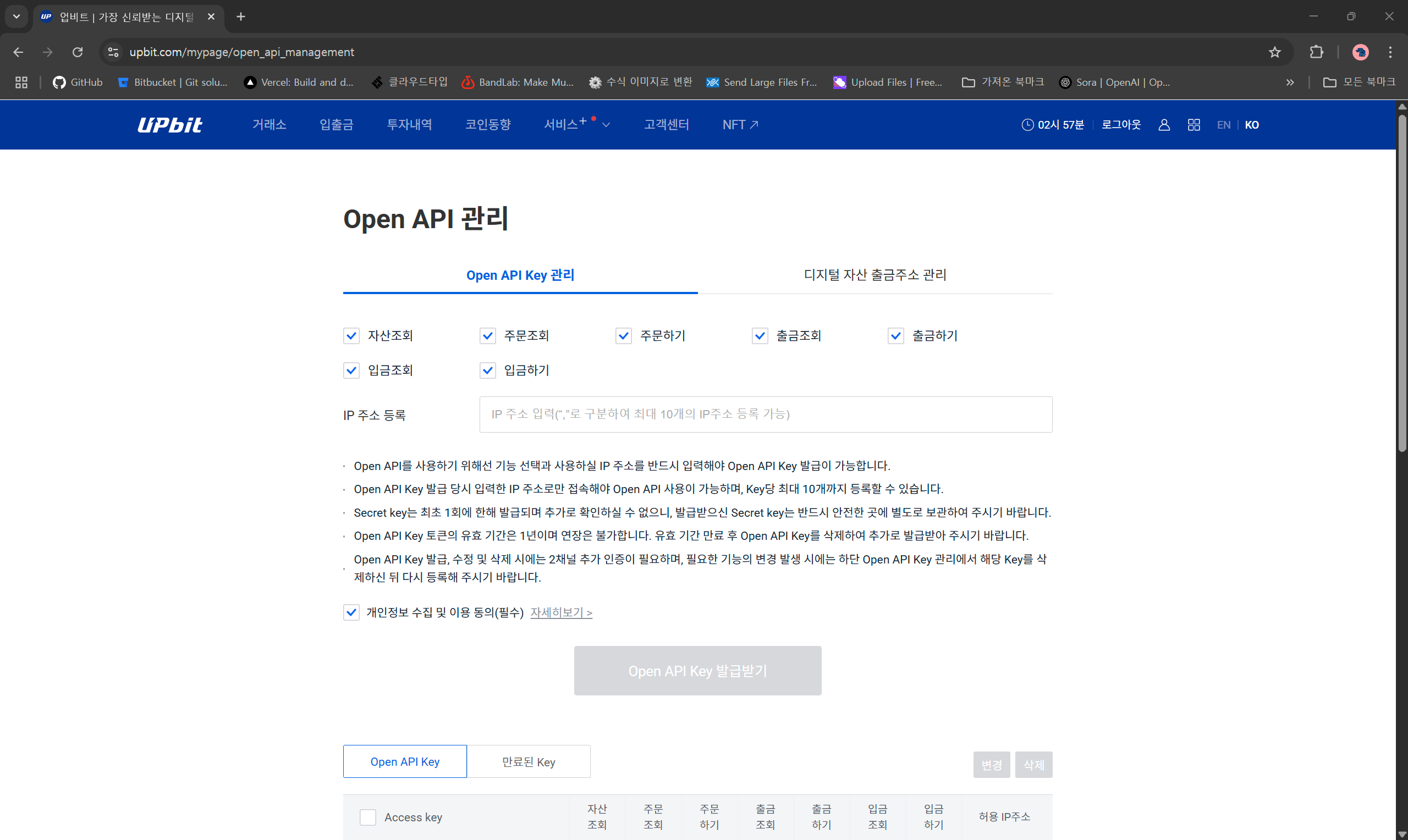The width and height of the screenshot is (1408, 840).
Task: Open the BandLab bookmark
Action: 518,82
